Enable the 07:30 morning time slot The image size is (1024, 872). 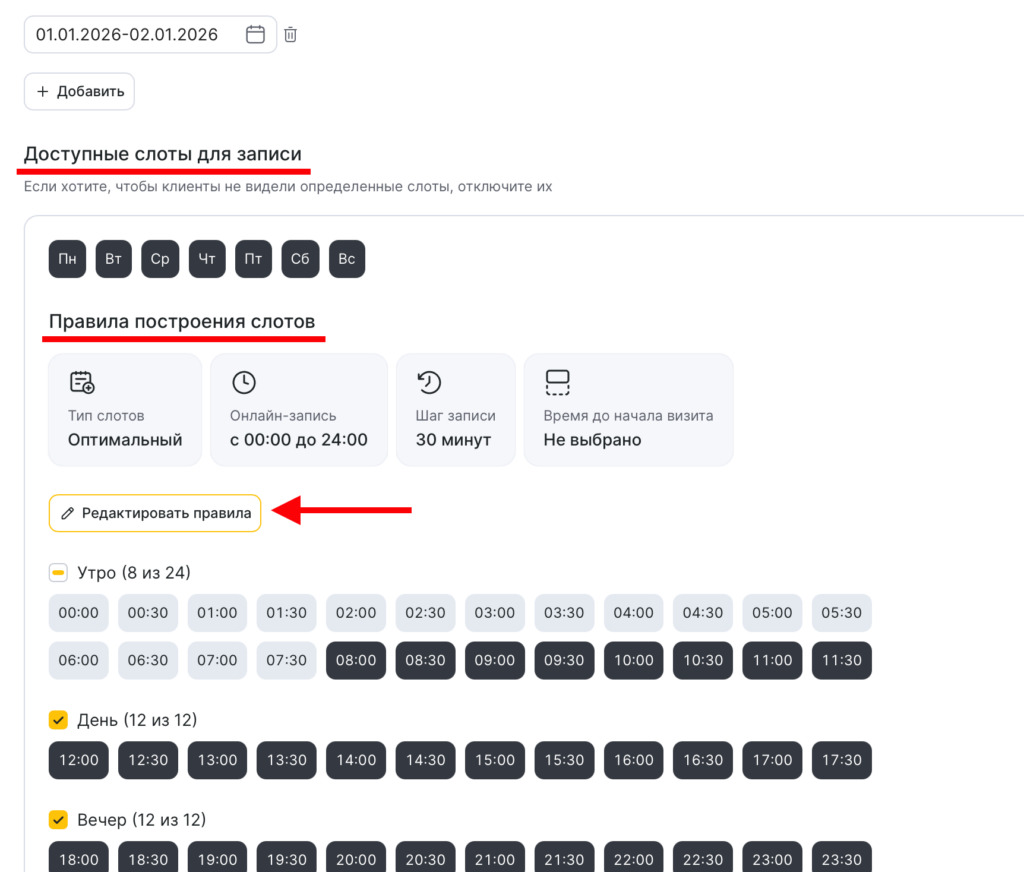[x=286, y=660]
